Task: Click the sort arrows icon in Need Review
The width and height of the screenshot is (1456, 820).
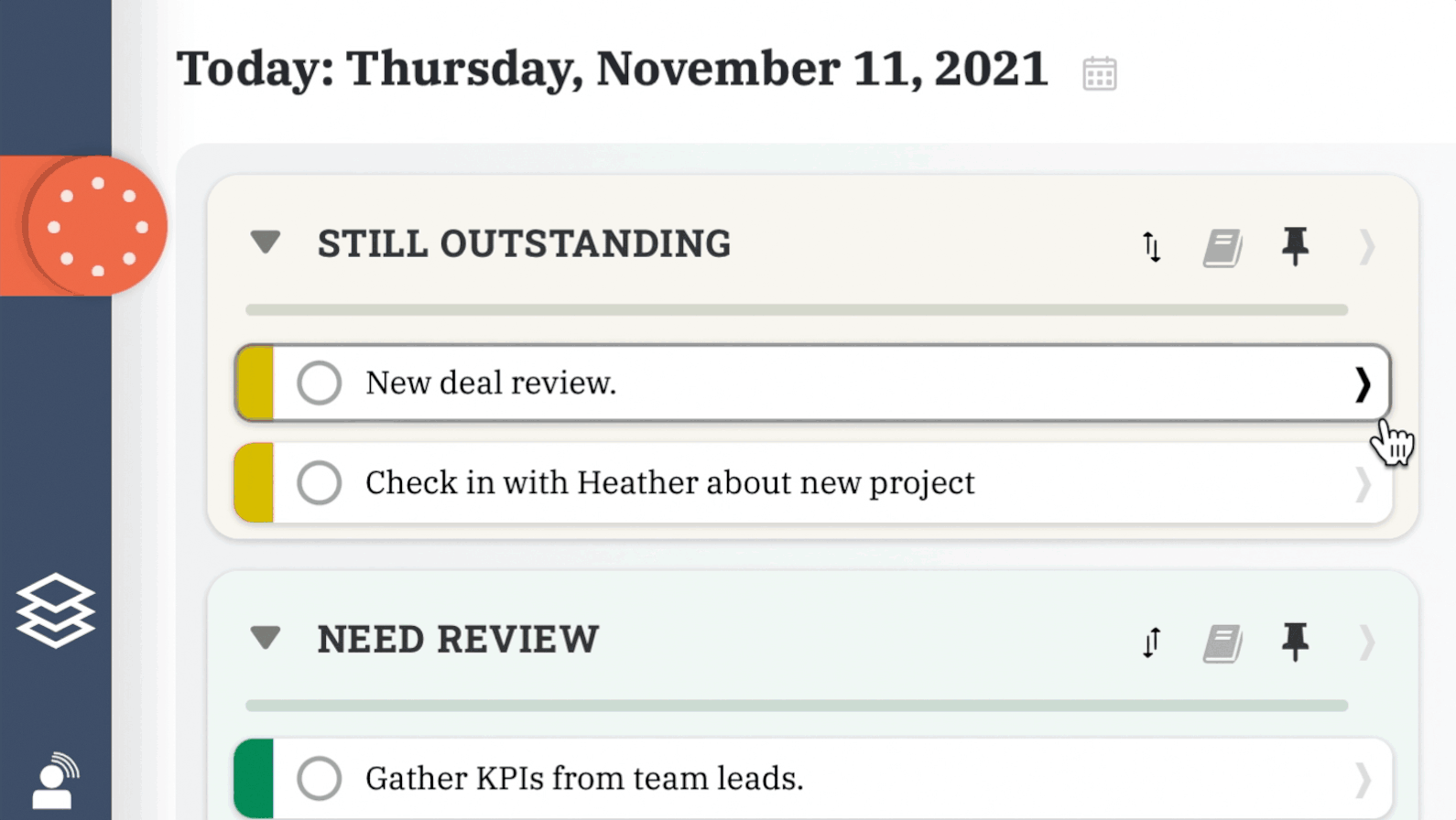Action: coord(1151,642)
